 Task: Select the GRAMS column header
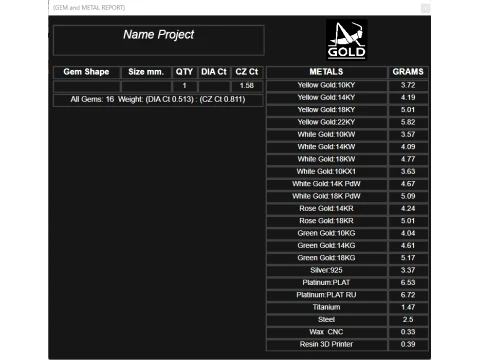408,72
